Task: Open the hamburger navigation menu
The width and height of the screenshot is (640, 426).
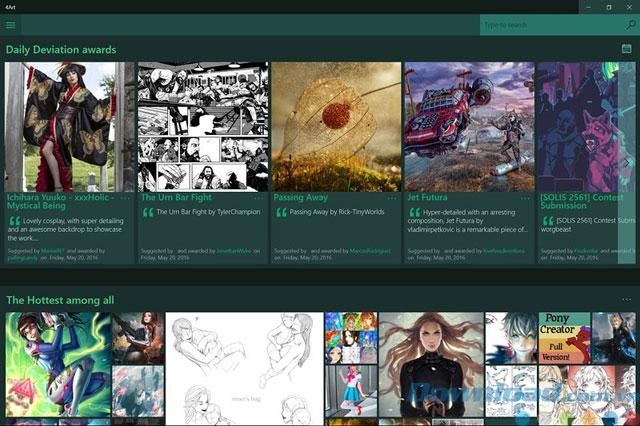Action: coord(11,25)
